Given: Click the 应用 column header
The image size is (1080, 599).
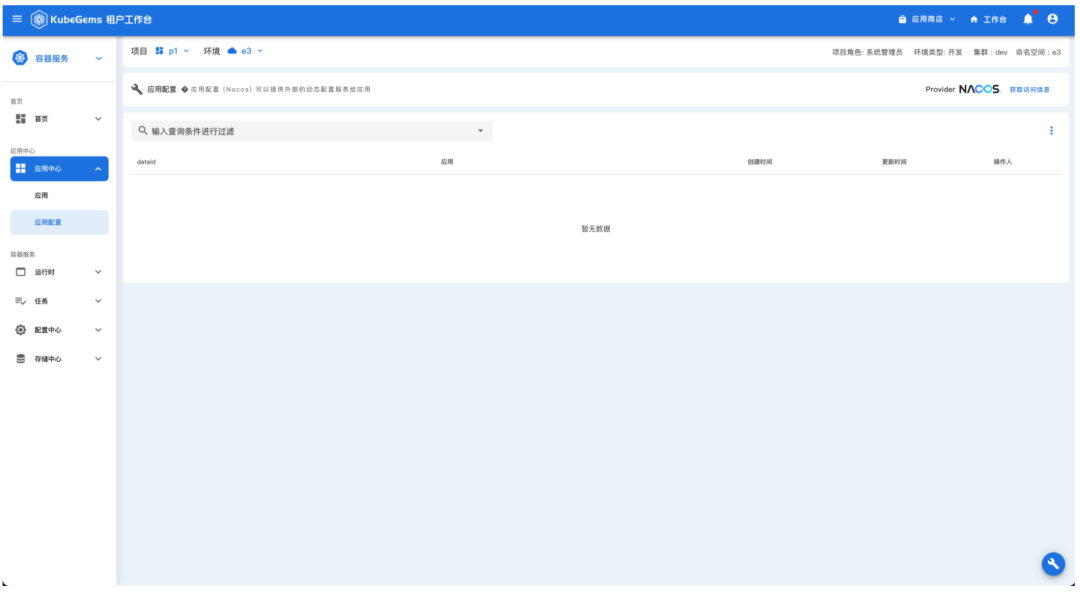Looking at the screenshot, I should coord(447,162).
